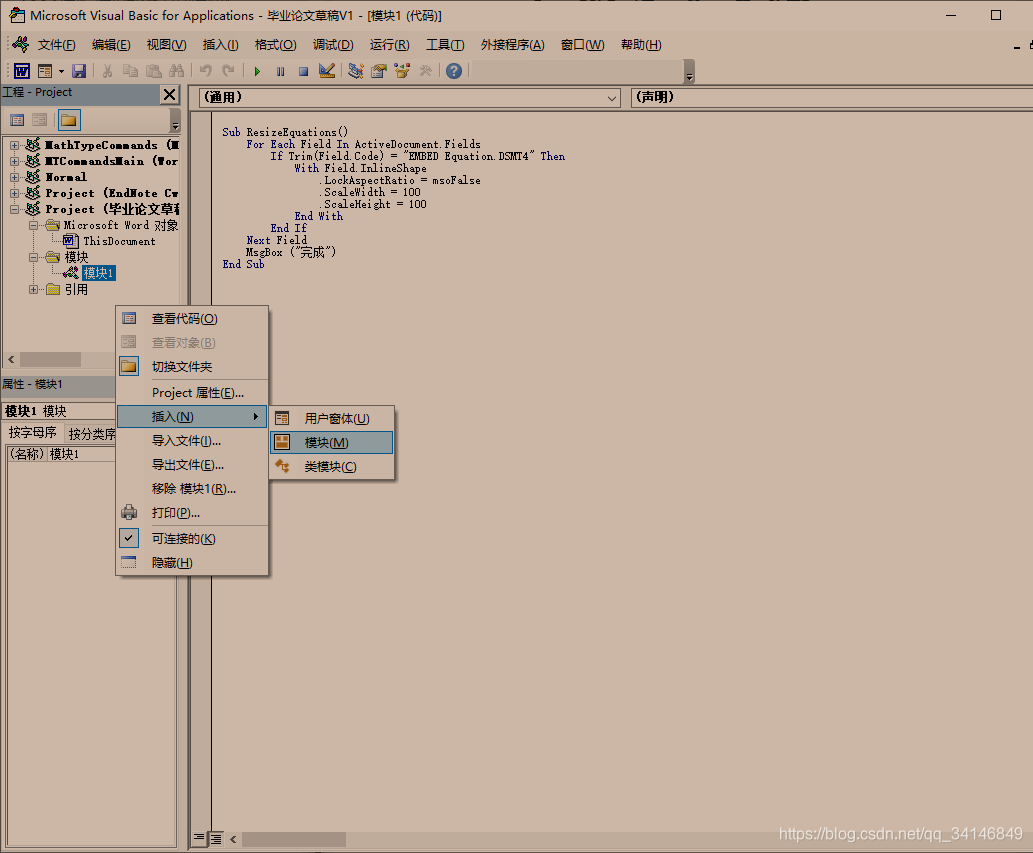Image resolution: width=1033 pixels, height=853 pixels.
Task: Expand the Normal project node
Action: pyautogui.click(x=14, y=177)
